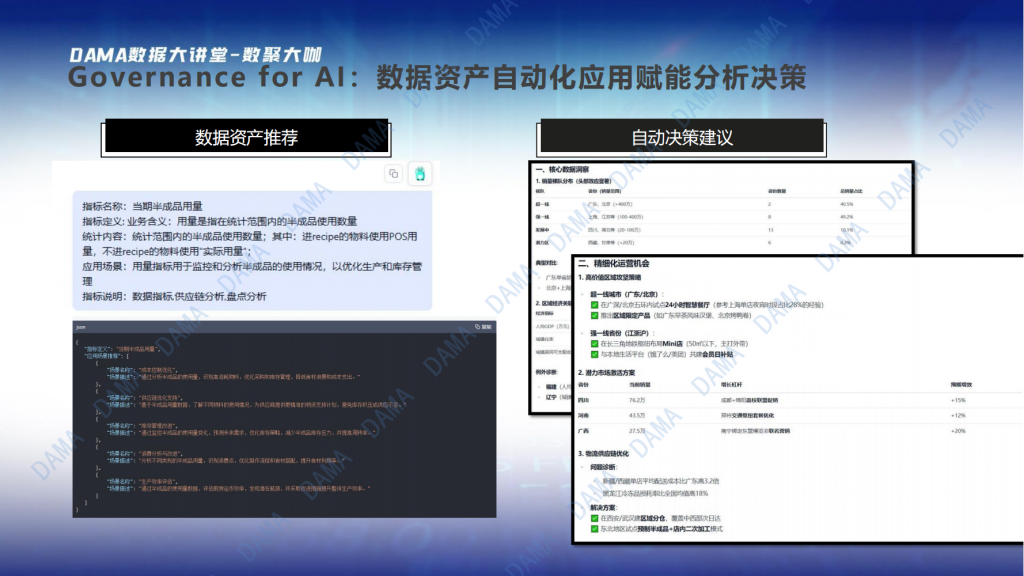Click the json language label on the code block

click(x=81, y=327)
